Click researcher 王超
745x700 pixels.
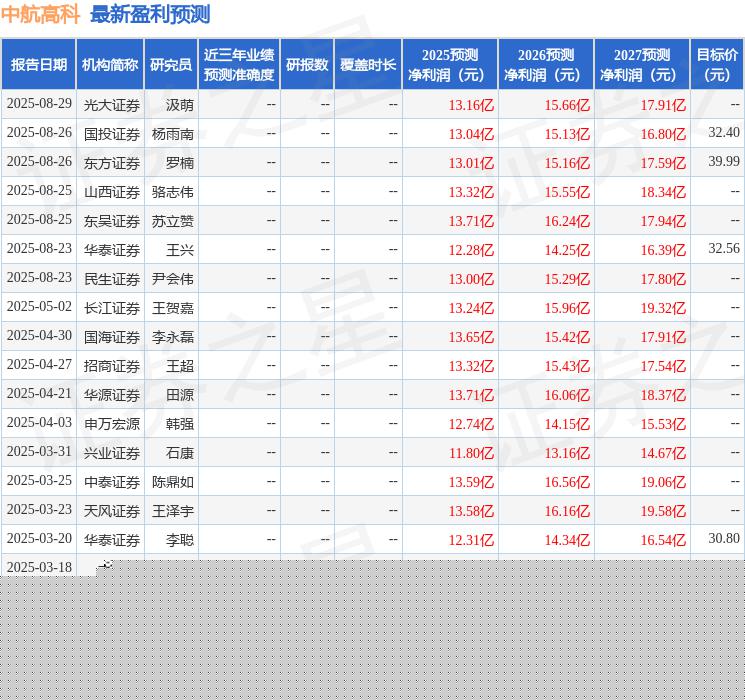180,366
